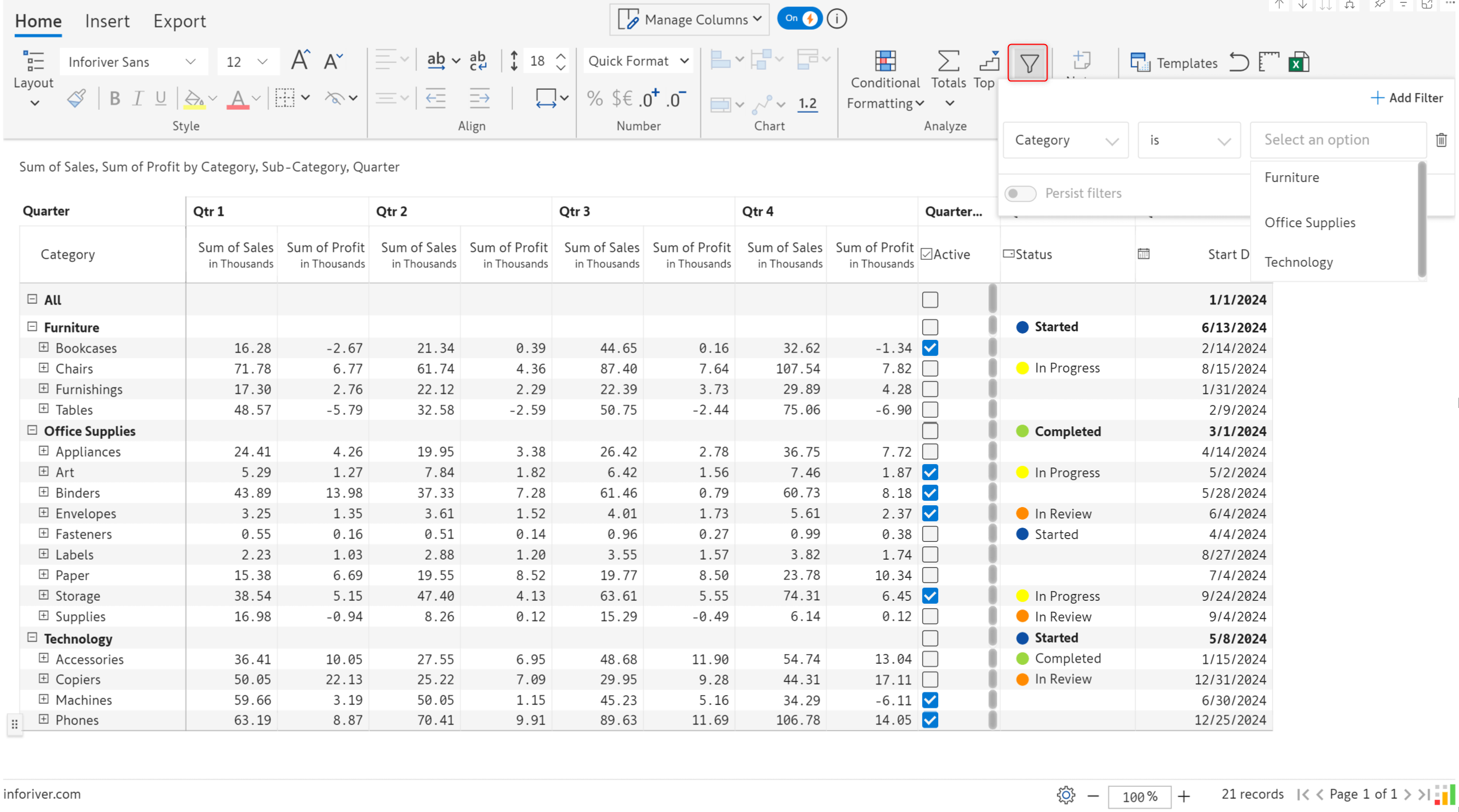The width and height of the screenshot is (1459, 812).
Task: Collapse the Technology category
Action: click(x=32, y=637)
